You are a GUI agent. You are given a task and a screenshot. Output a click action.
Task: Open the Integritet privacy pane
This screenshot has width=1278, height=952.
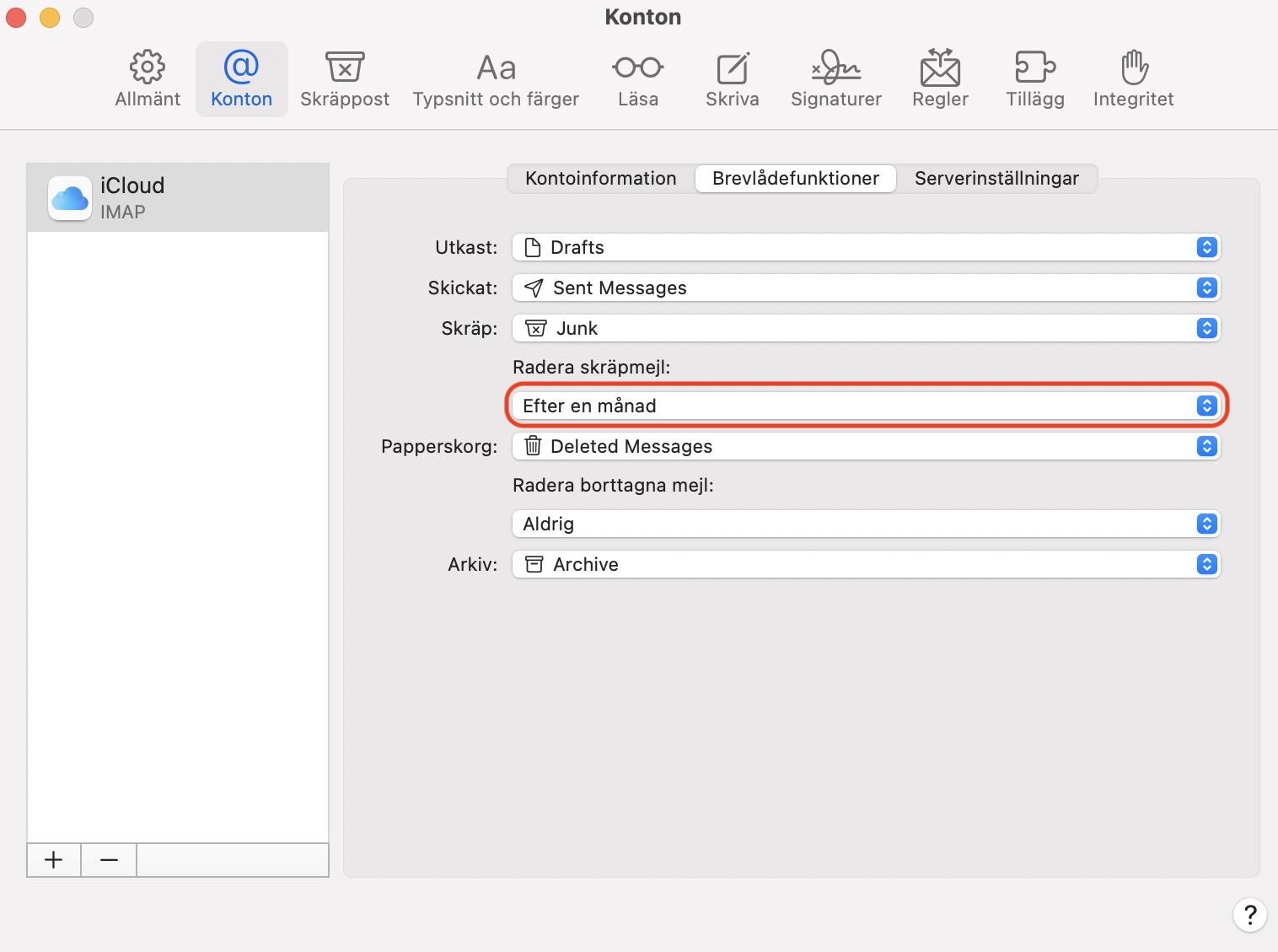coord(1134,79)
